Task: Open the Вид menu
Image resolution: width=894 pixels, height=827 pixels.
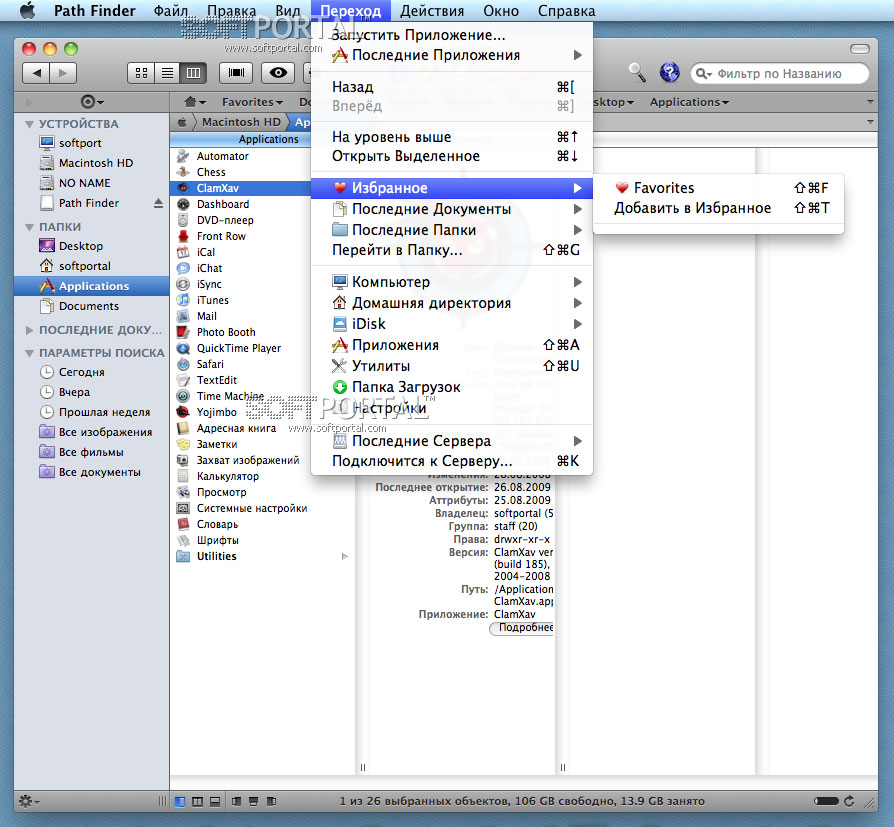Action: [x=288, y=11]
